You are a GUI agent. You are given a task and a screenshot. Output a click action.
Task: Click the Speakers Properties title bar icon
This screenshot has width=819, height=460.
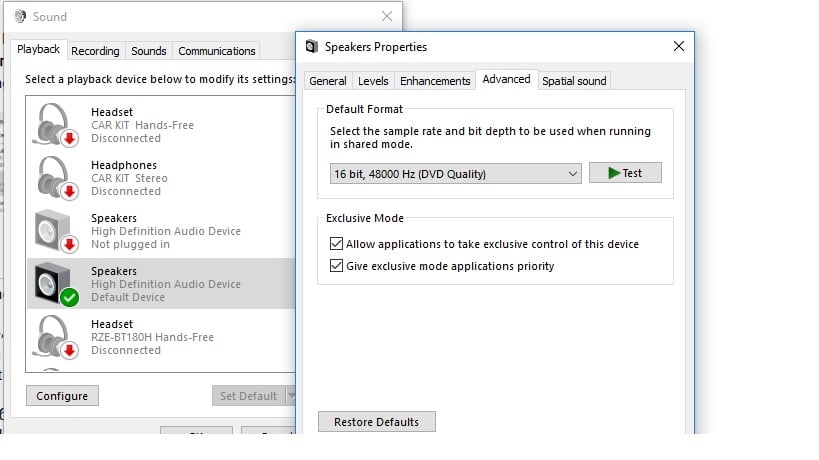point(312,47)
